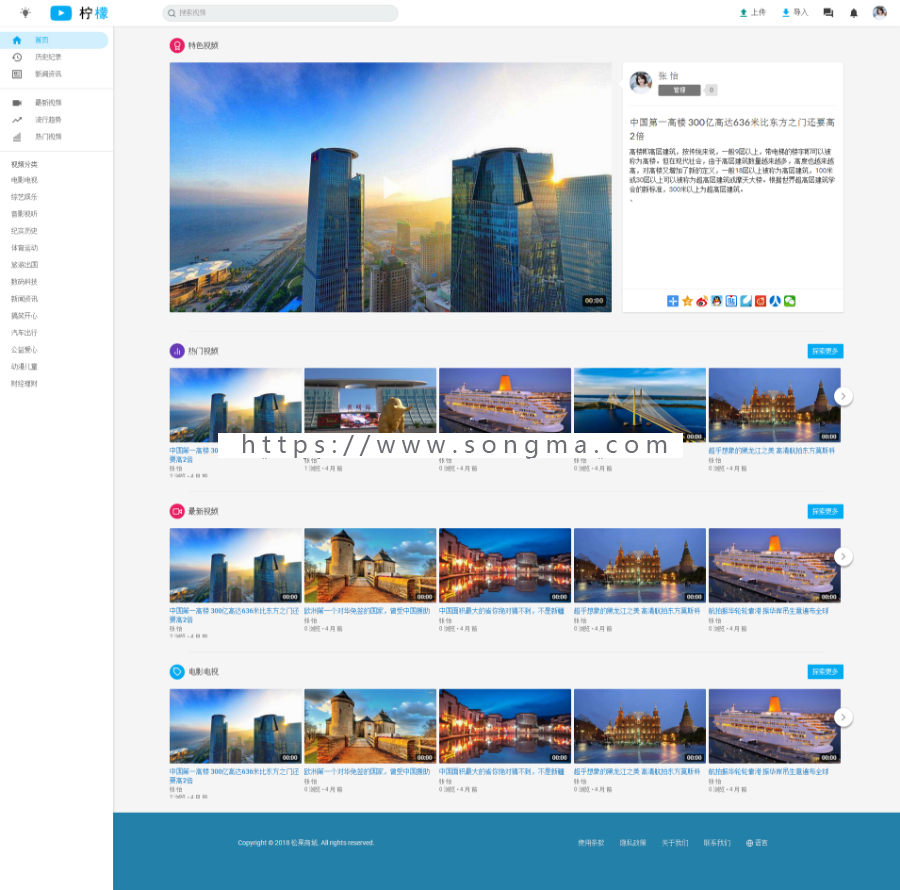Image resolution: width=900 pixels, height=890 pixels.
Task: Select 电影电视 category in sidebar list
Action: [24, 180]
